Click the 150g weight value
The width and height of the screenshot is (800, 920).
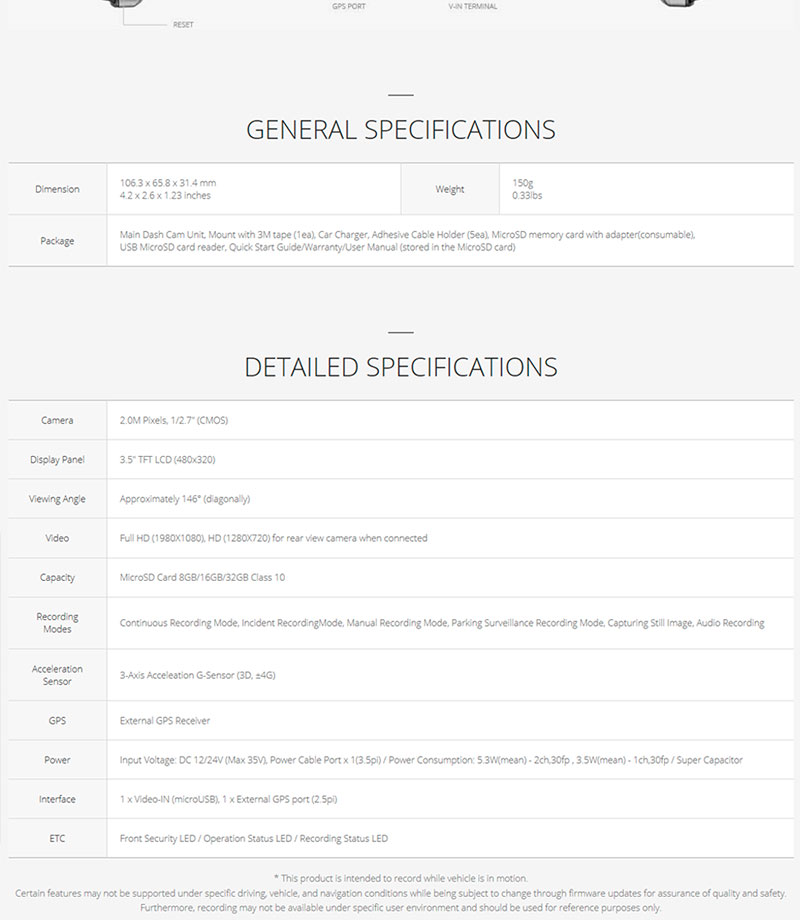tap(523, 183)
